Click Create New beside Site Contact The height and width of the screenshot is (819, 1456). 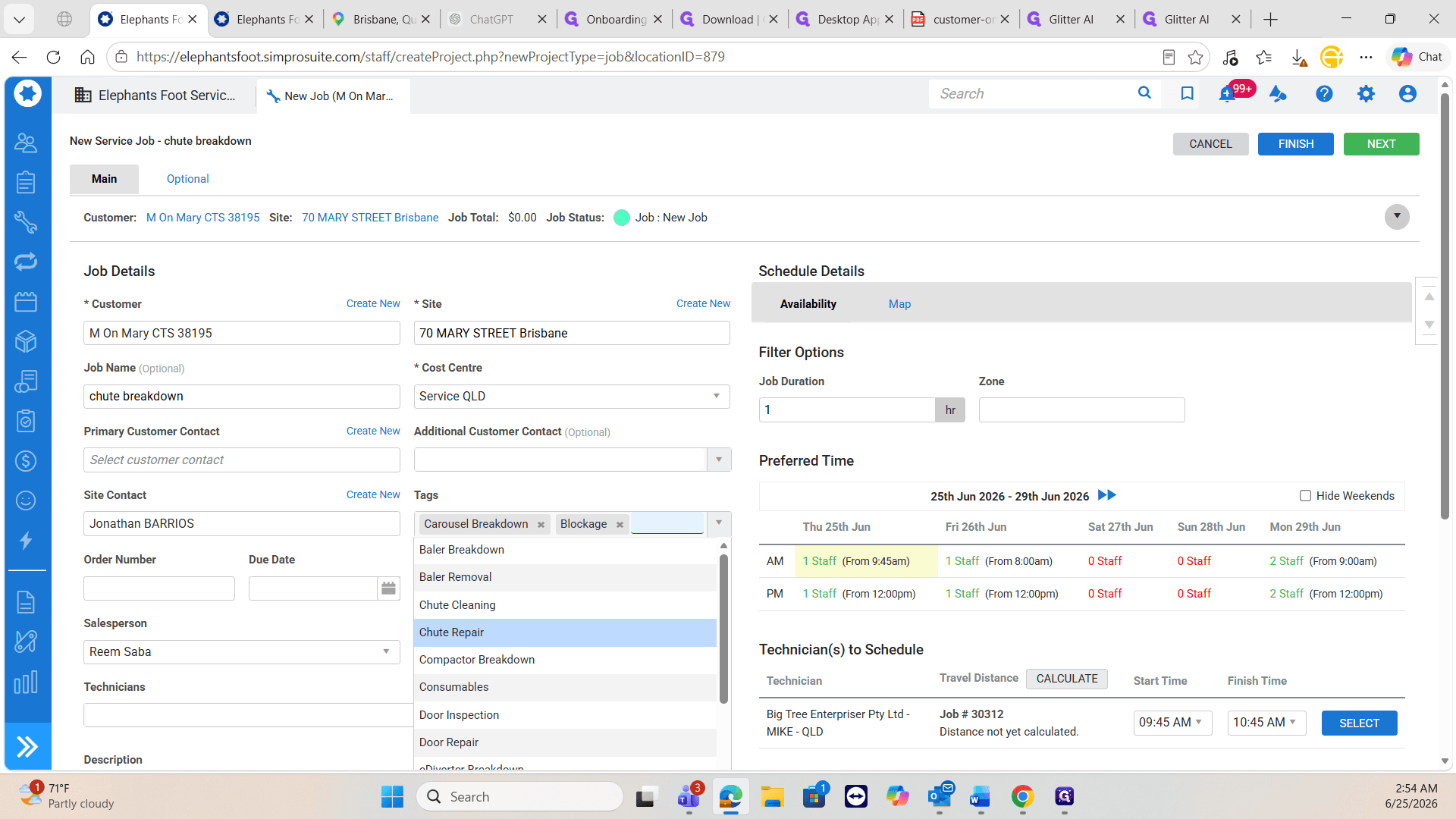[373, 494]
